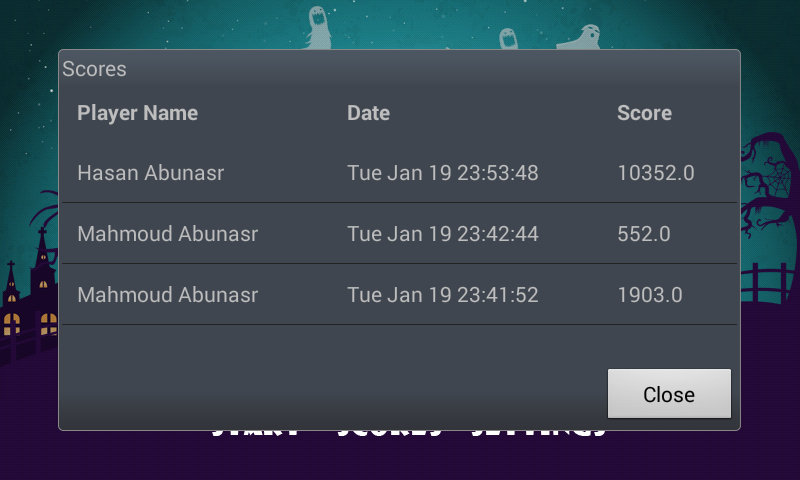Viewport: 800px width, 480px height.
Task: Click the Score column header
Action: (644, 113)
